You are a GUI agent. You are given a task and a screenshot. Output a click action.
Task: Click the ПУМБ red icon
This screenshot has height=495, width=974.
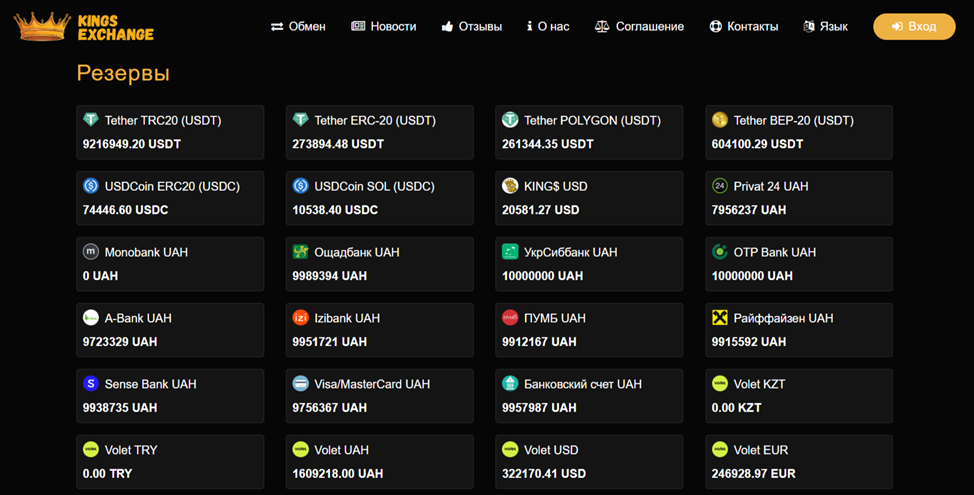(510, 318)
